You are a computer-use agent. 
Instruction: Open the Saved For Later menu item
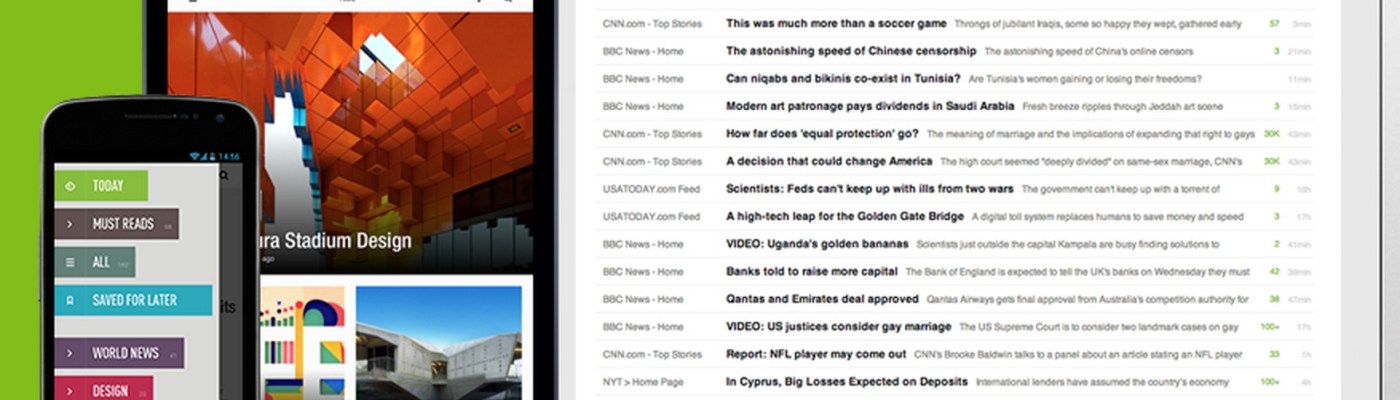135,300
